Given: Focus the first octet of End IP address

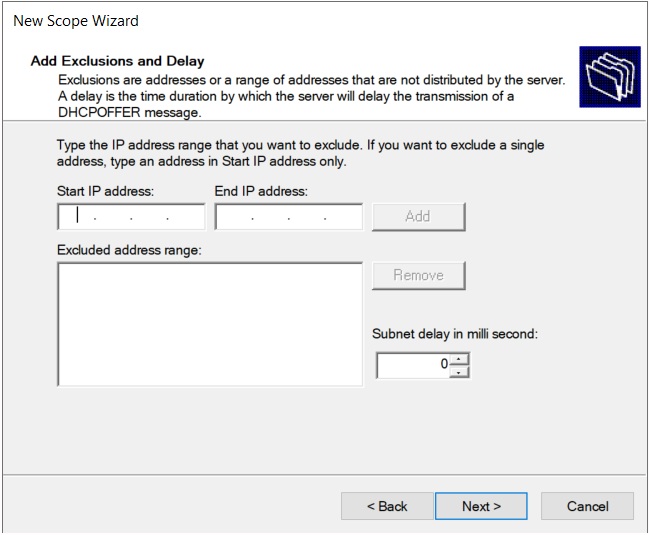Looking at the screenshot, I should pyautogui.click(x=233, y=217).
